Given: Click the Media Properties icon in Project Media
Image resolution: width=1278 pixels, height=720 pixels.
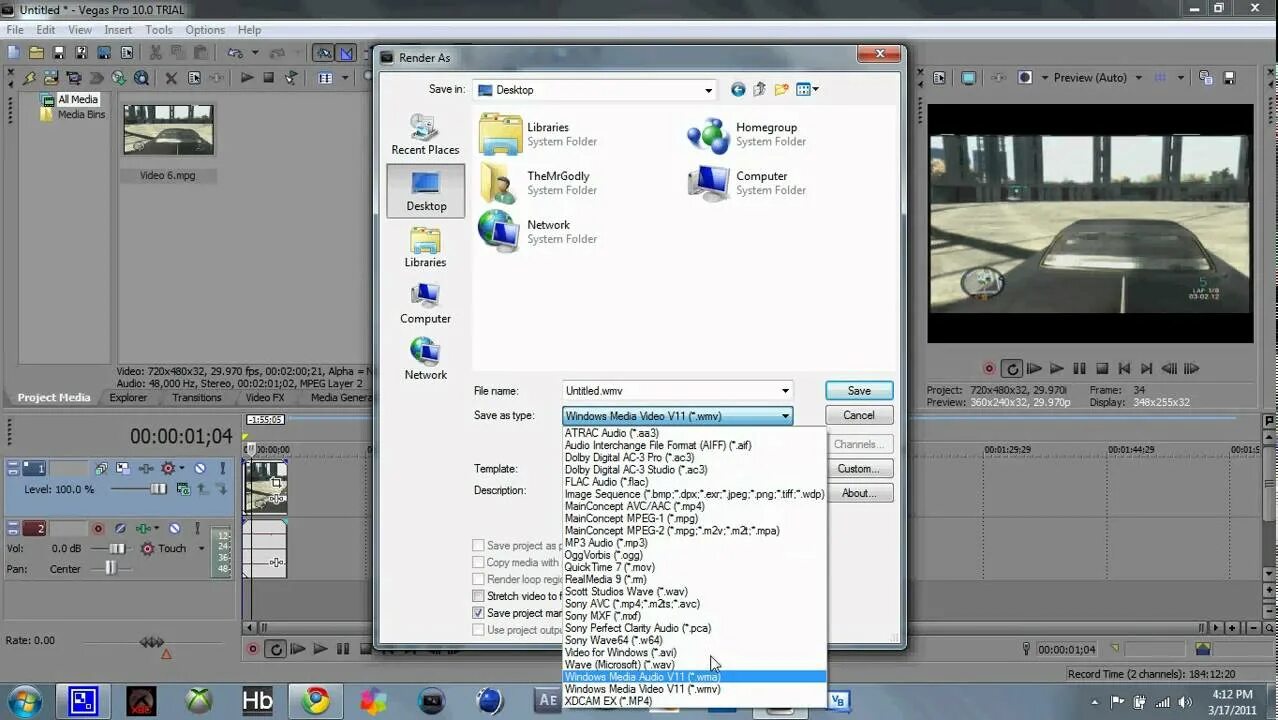Looking at the screenshot, I should 194,78.
